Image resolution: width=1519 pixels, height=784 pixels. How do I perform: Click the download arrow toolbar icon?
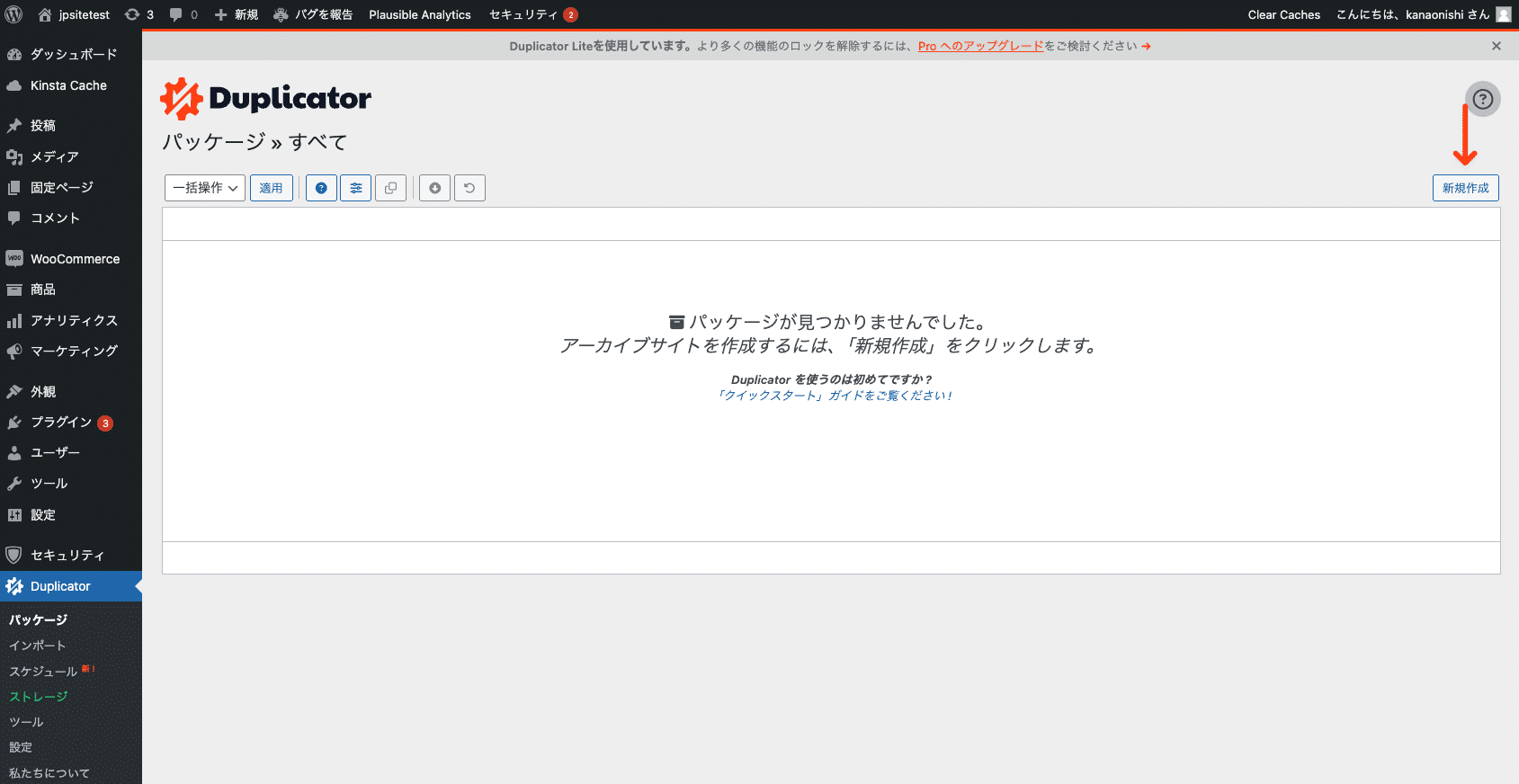click(434, 188)
